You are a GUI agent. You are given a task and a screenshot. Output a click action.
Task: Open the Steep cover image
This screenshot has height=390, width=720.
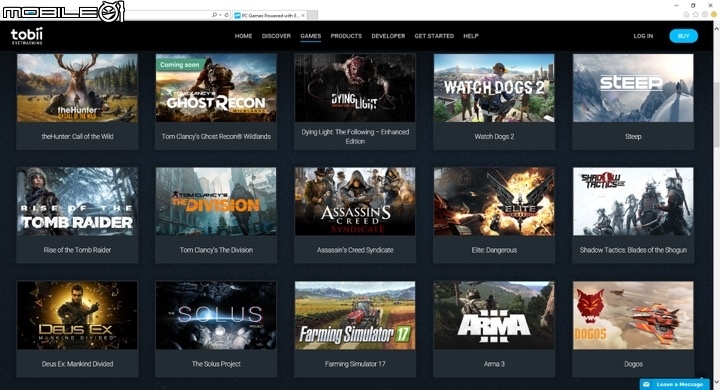point(633,88)
